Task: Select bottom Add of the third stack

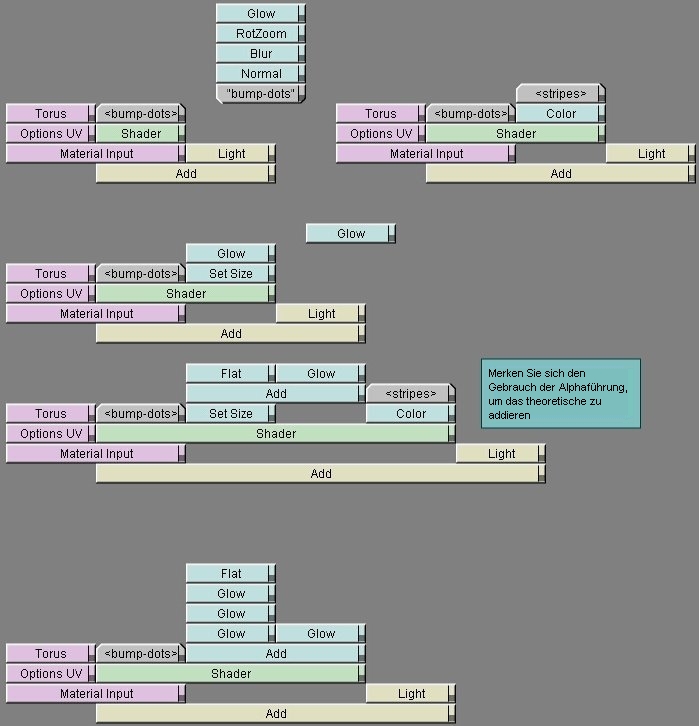Action: click(x=231, y=333)
